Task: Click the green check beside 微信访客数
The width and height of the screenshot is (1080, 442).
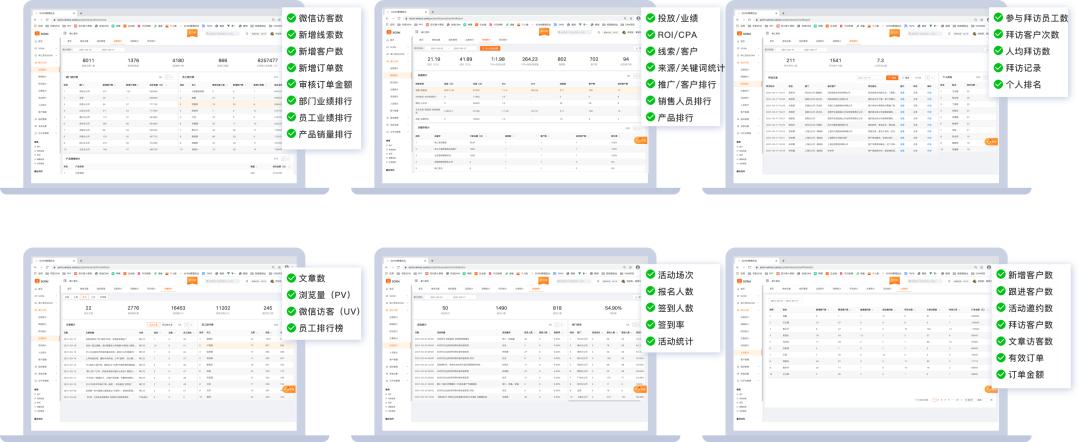Action: (291, 18)
